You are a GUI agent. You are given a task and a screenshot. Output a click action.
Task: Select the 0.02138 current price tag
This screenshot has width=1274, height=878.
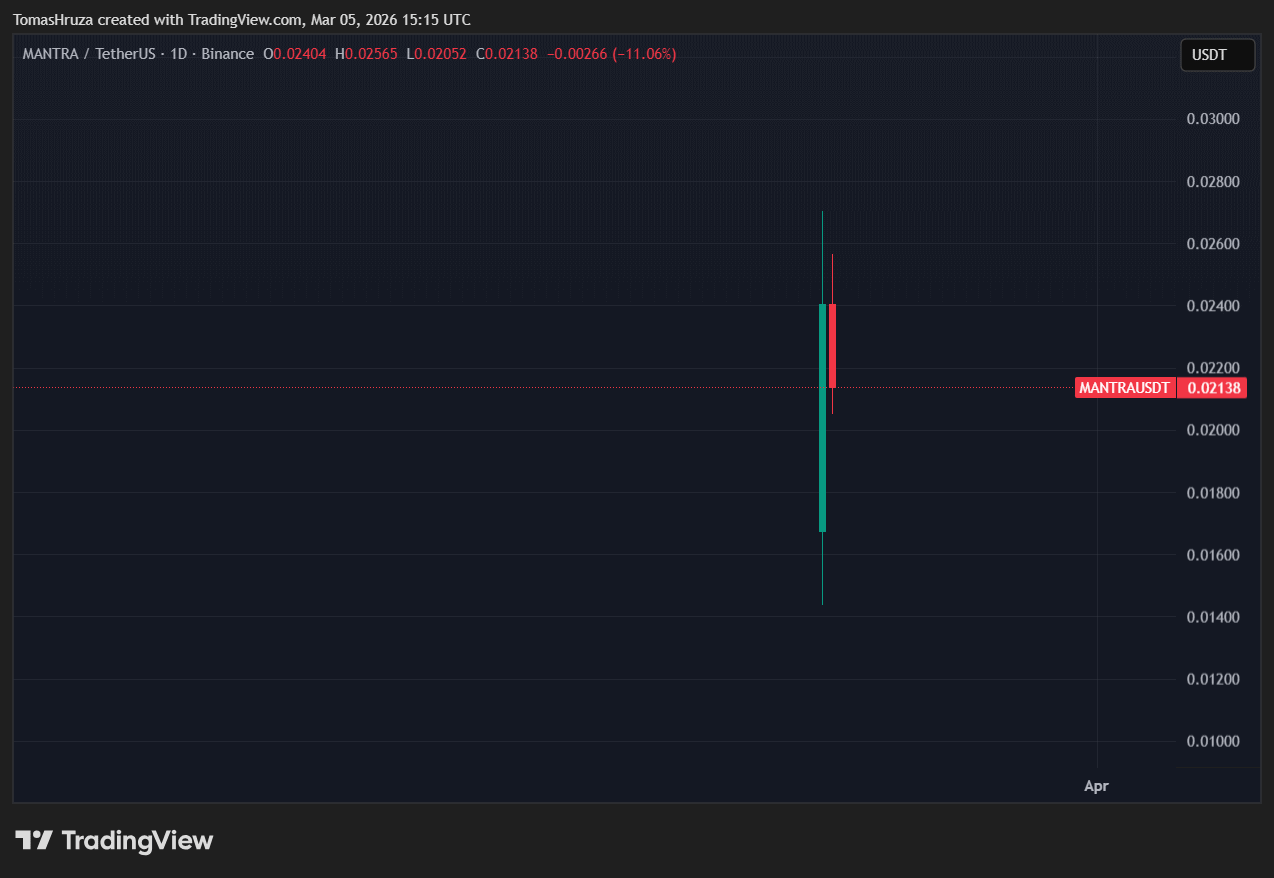click(1212, 388)
